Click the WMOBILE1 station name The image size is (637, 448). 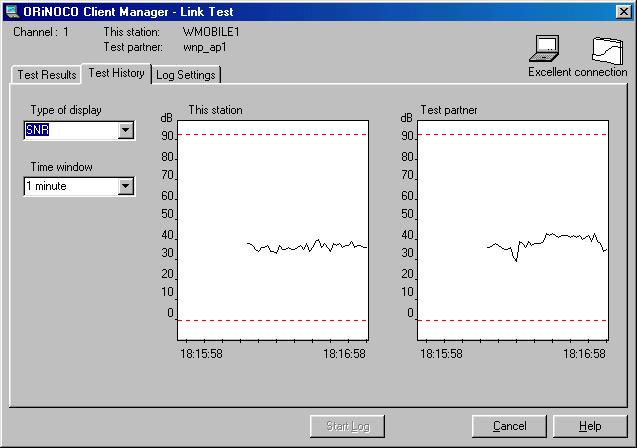pos(212,32)
